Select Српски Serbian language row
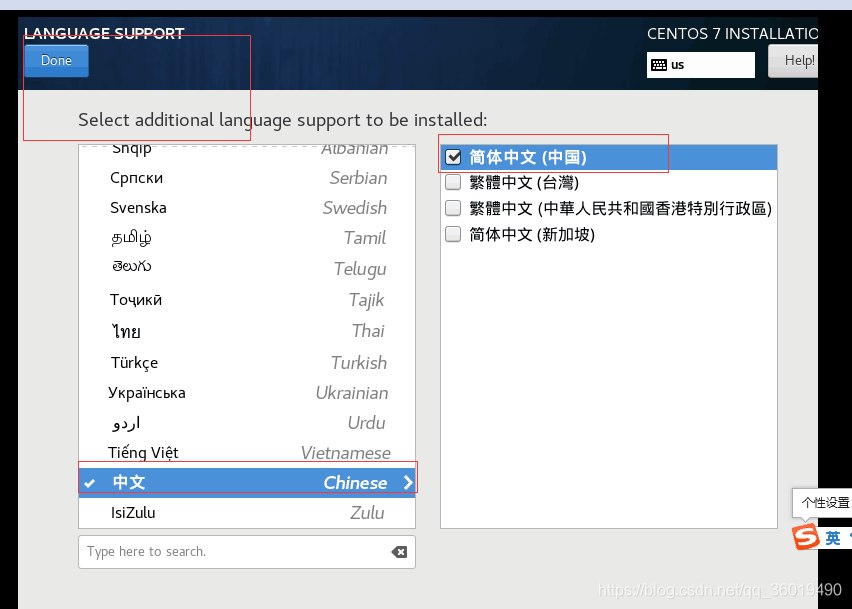The width and height of the screenshot is (852, 609). [x=247, y=178]
